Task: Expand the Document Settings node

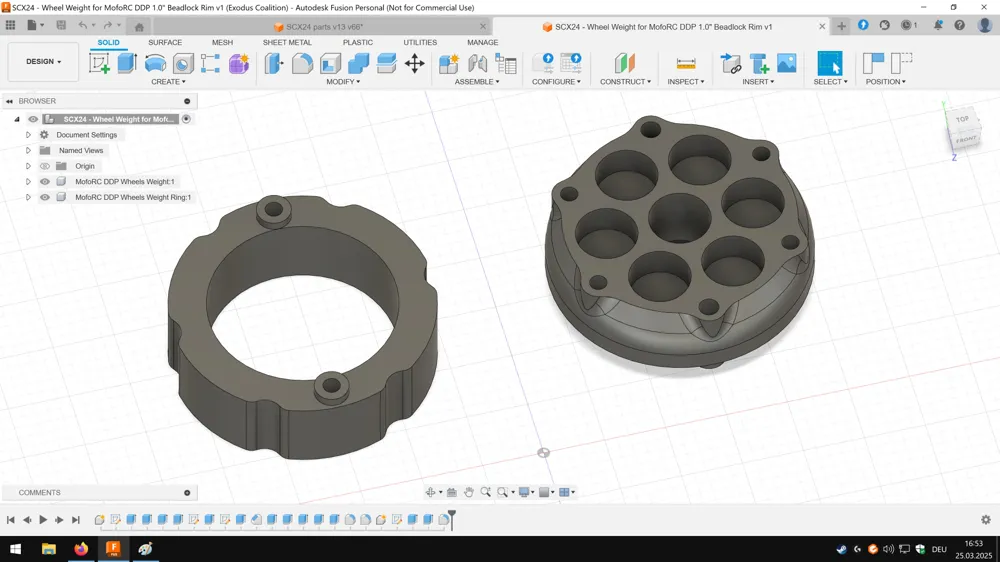Action: tap(28, 135)
